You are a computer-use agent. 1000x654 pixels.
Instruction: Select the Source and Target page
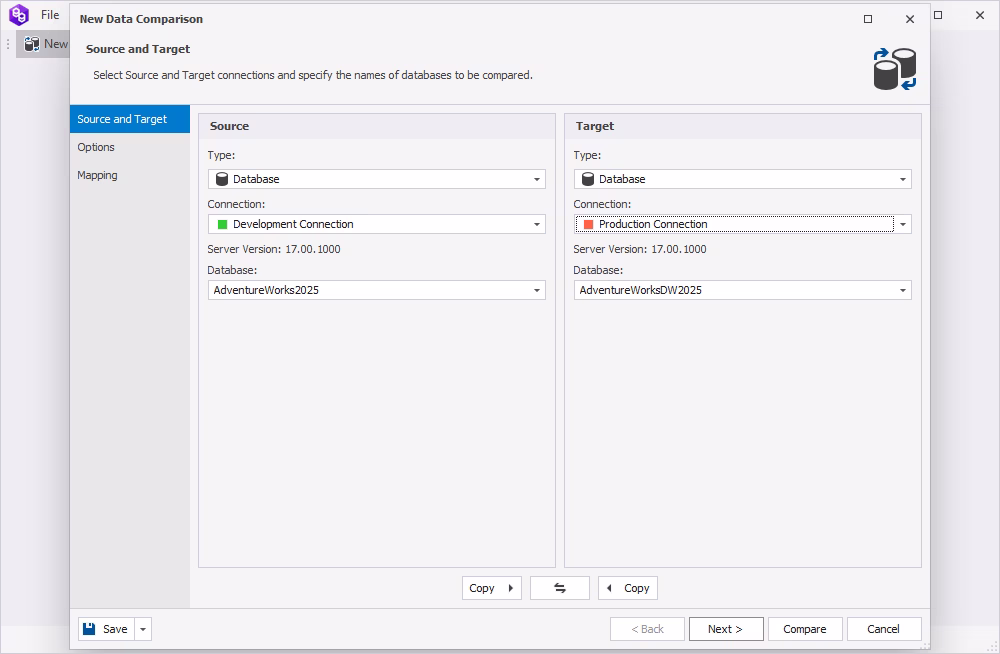point(129,119)
